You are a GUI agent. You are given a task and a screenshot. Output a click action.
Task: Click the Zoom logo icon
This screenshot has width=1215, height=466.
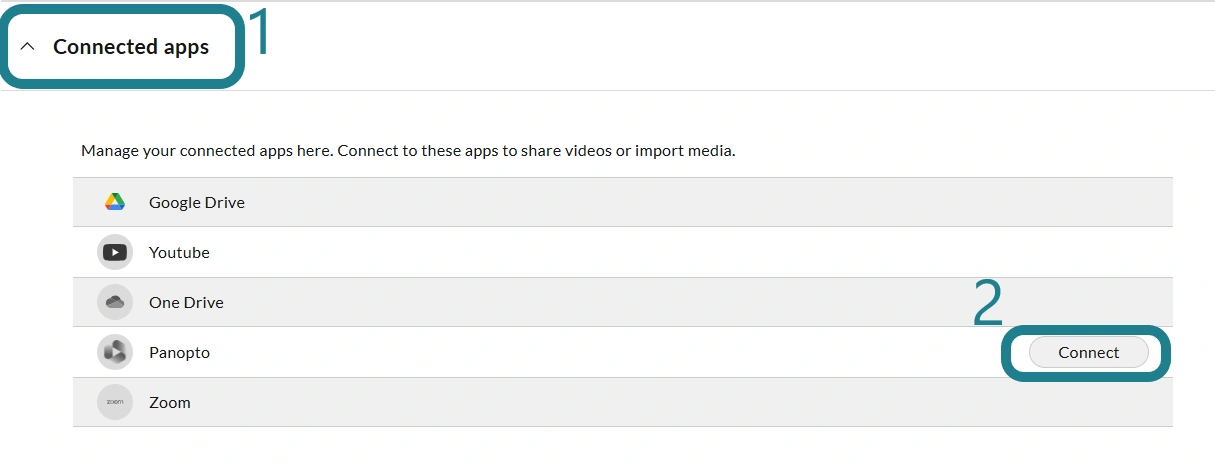115,402
